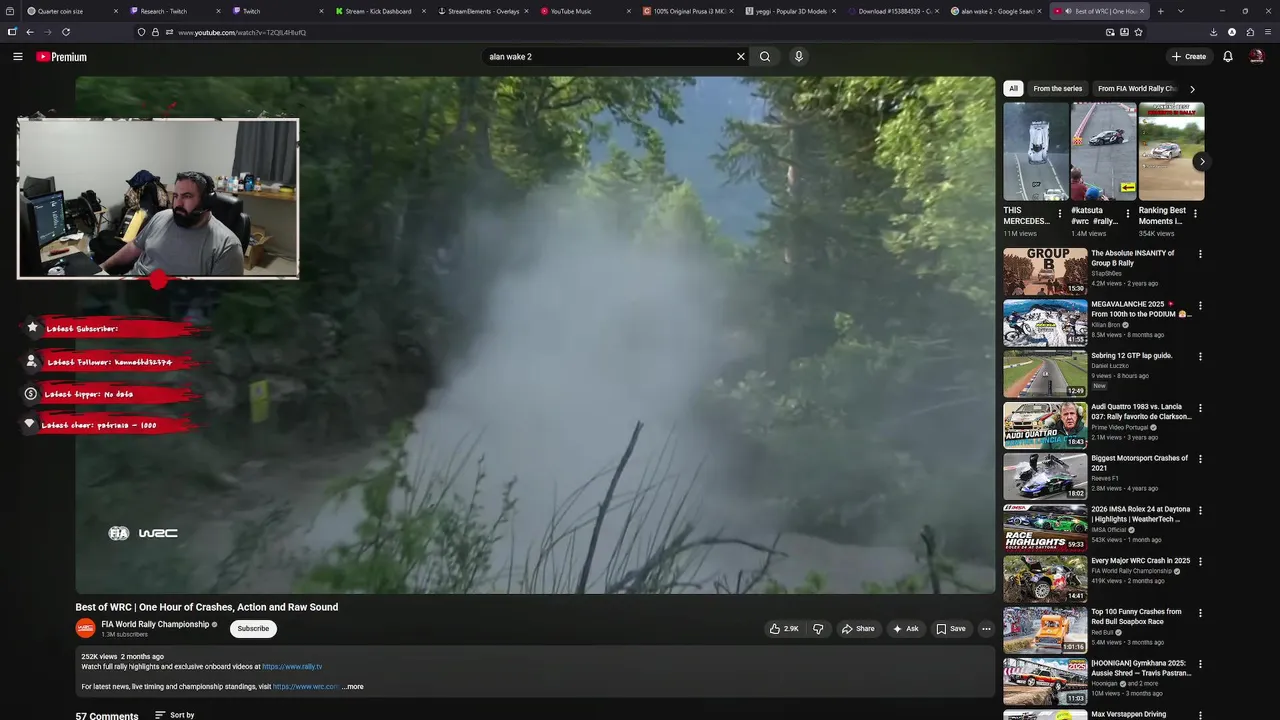Open options for '[HOONIGAN] Gymkhana 2025' video

point(1200,664)
